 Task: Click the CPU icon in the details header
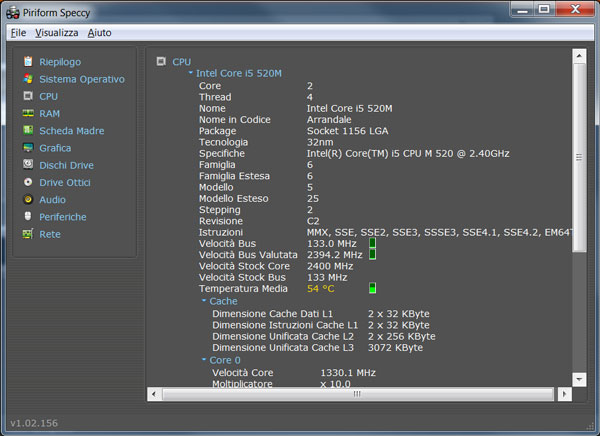pyautogui.click(x=161, y=61)
